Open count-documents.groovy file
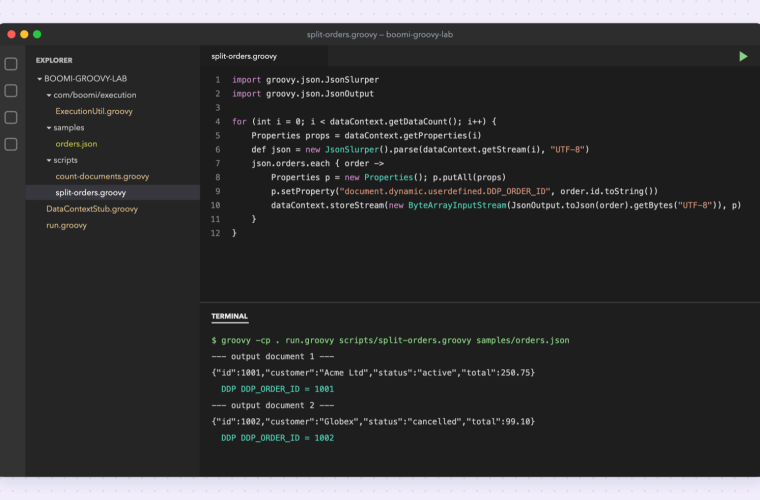This screenshot has height=500, width=760. point(102,176)
